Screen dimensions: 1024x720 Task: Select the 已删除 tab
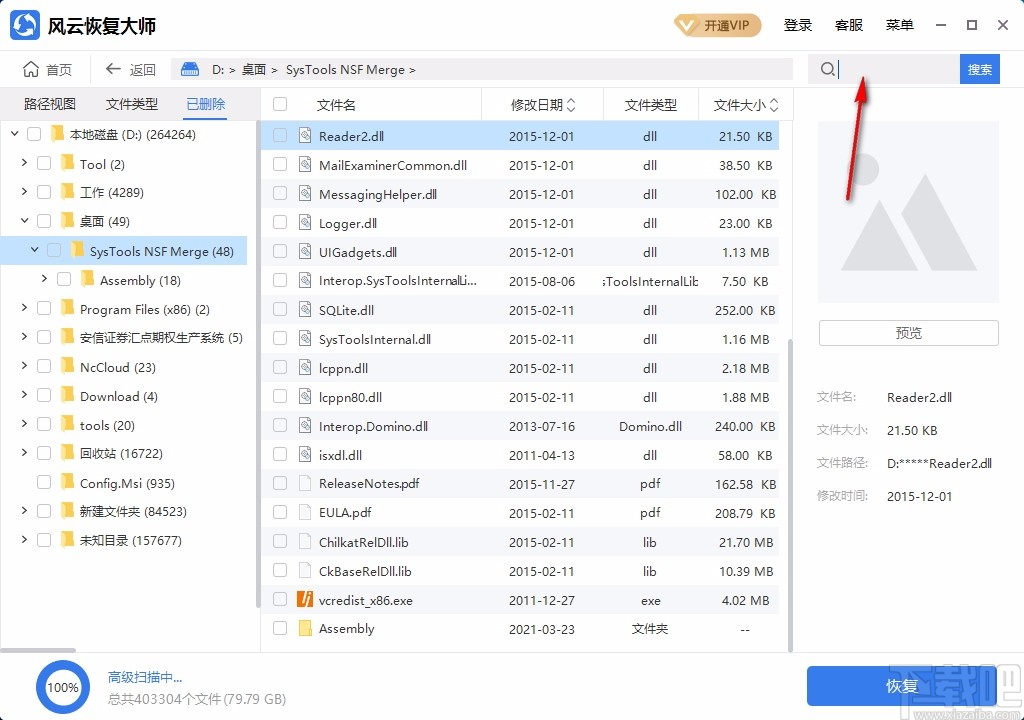point(205,104)
